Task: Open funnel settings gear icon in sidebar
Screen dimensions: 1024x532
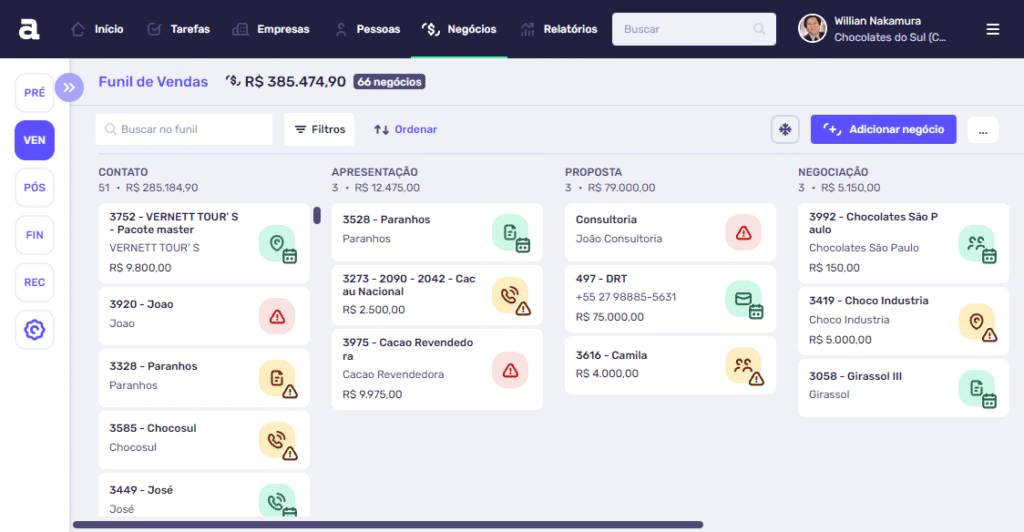Action: click(x=35, y=330)
